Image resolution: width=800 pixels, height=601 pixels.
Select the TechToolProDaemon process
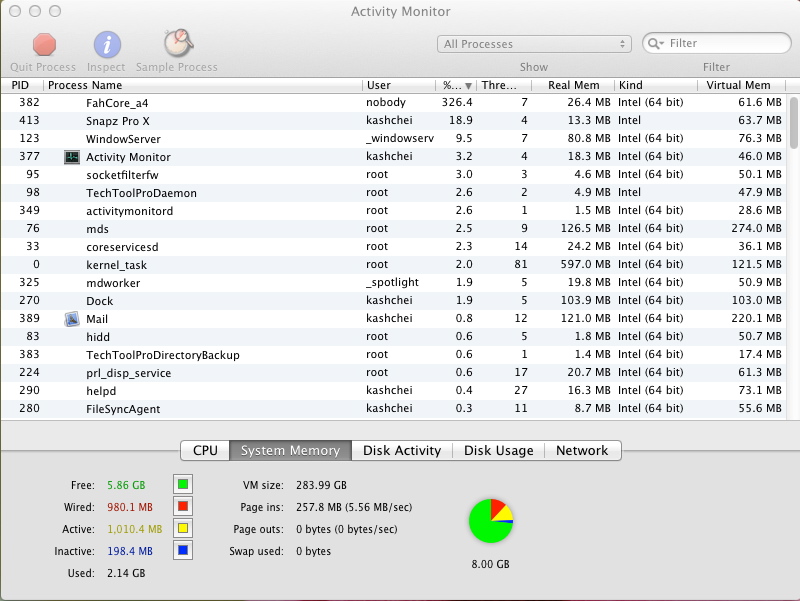point(393,193)
